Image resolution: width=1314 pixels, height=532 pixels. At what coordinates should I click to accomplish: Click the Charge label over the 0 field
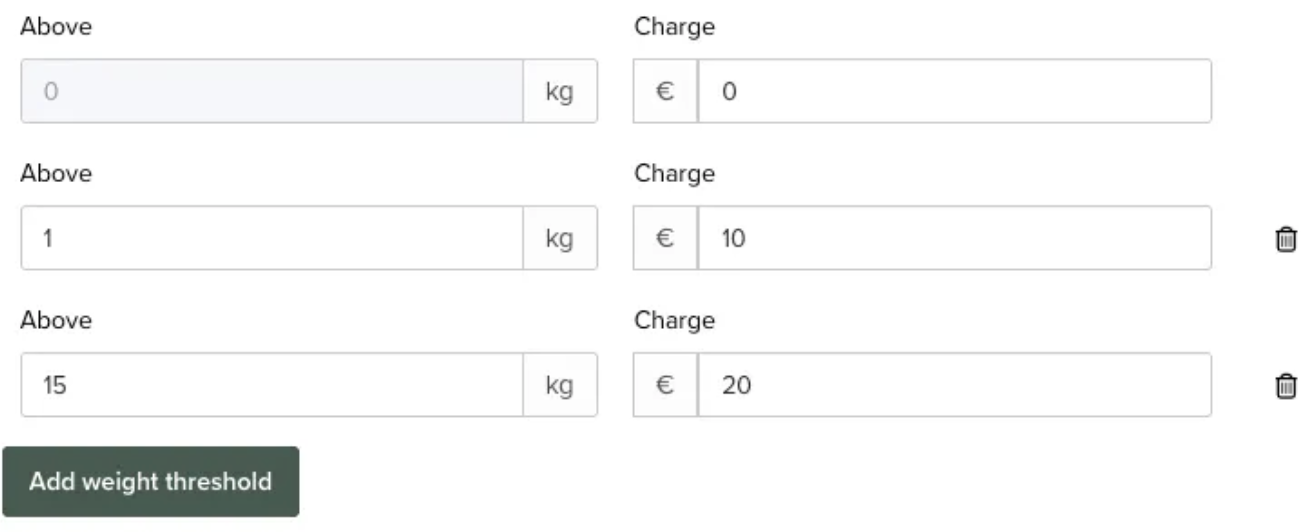coord(675,27)
